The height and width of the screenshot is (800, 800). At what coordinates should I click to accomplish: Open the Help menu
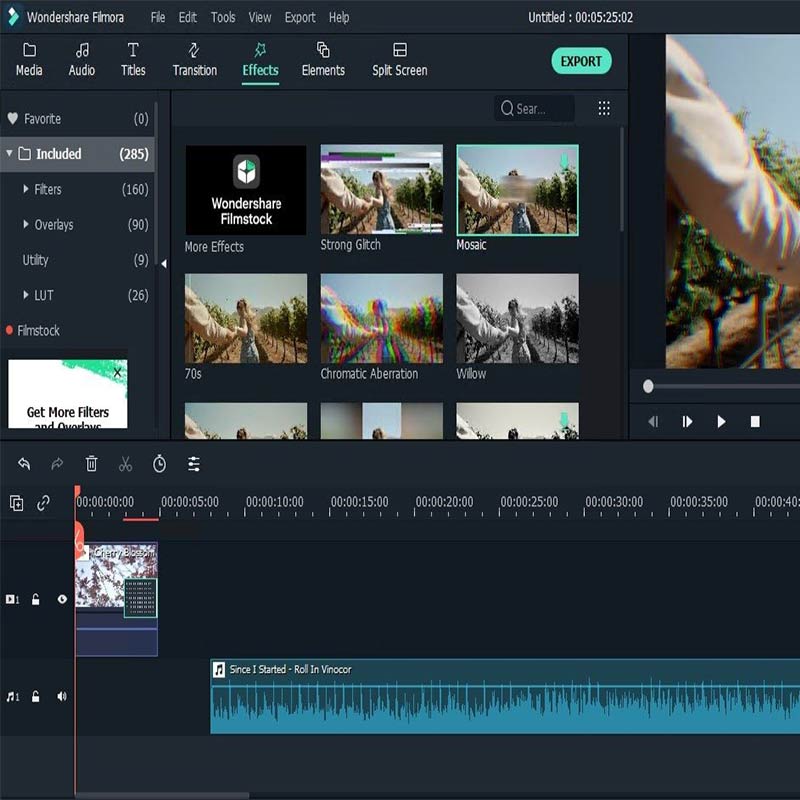click(x=339, y=17)
